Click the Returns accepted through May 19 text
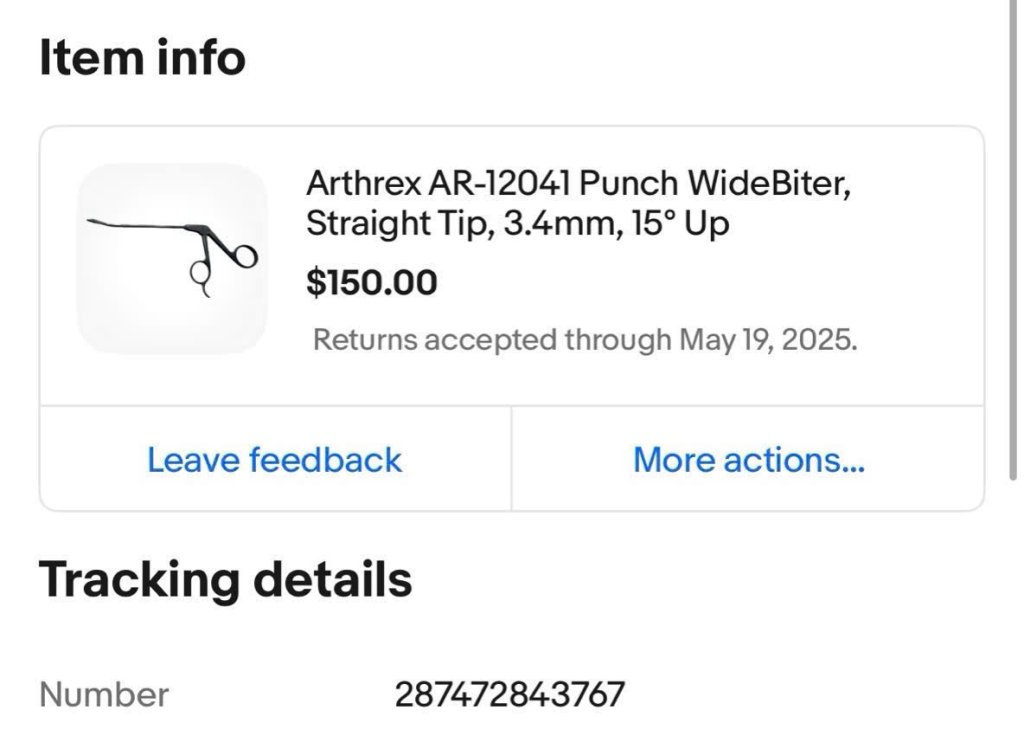1024x736 pixels. point(585,340)
